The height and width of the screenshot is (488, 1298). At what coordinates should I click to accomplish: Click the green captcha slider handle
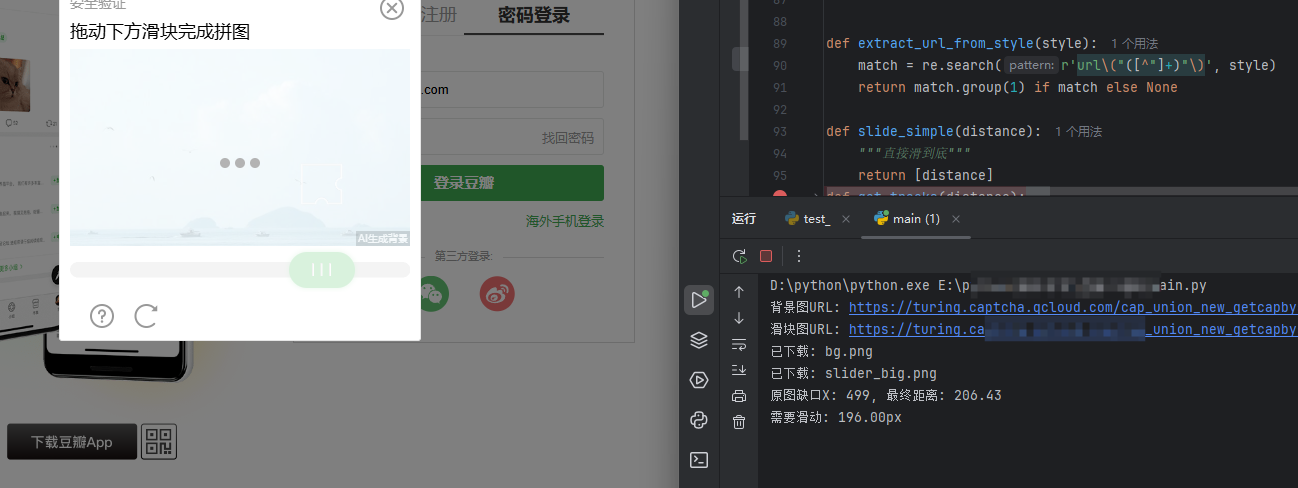tap(322, 270)
